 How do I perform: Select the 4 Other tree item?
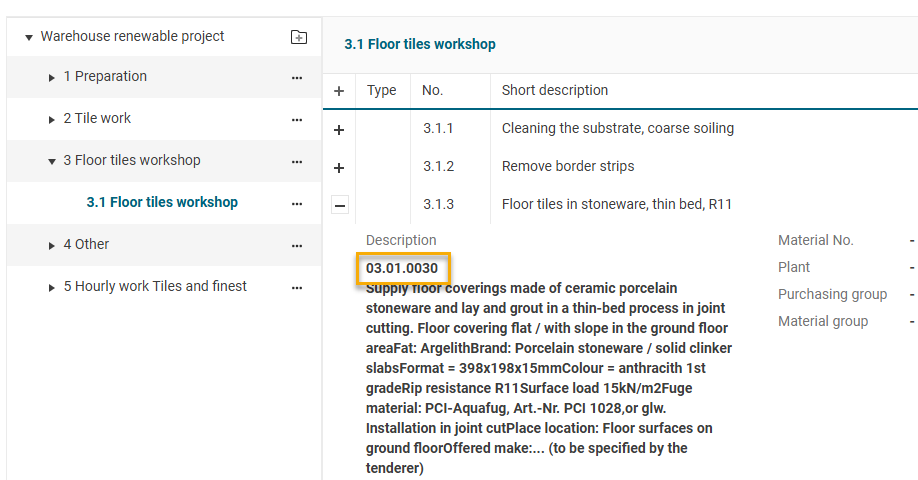[86, 244]
